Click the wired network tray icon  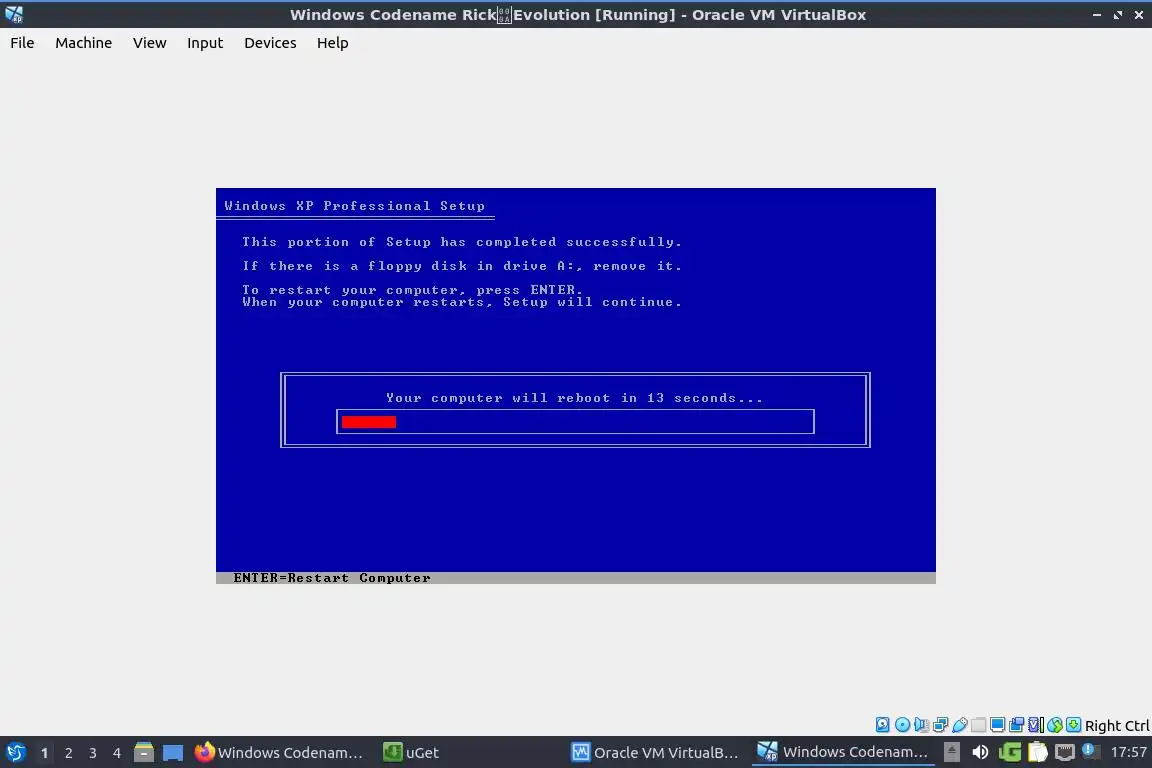point(1065,752)
